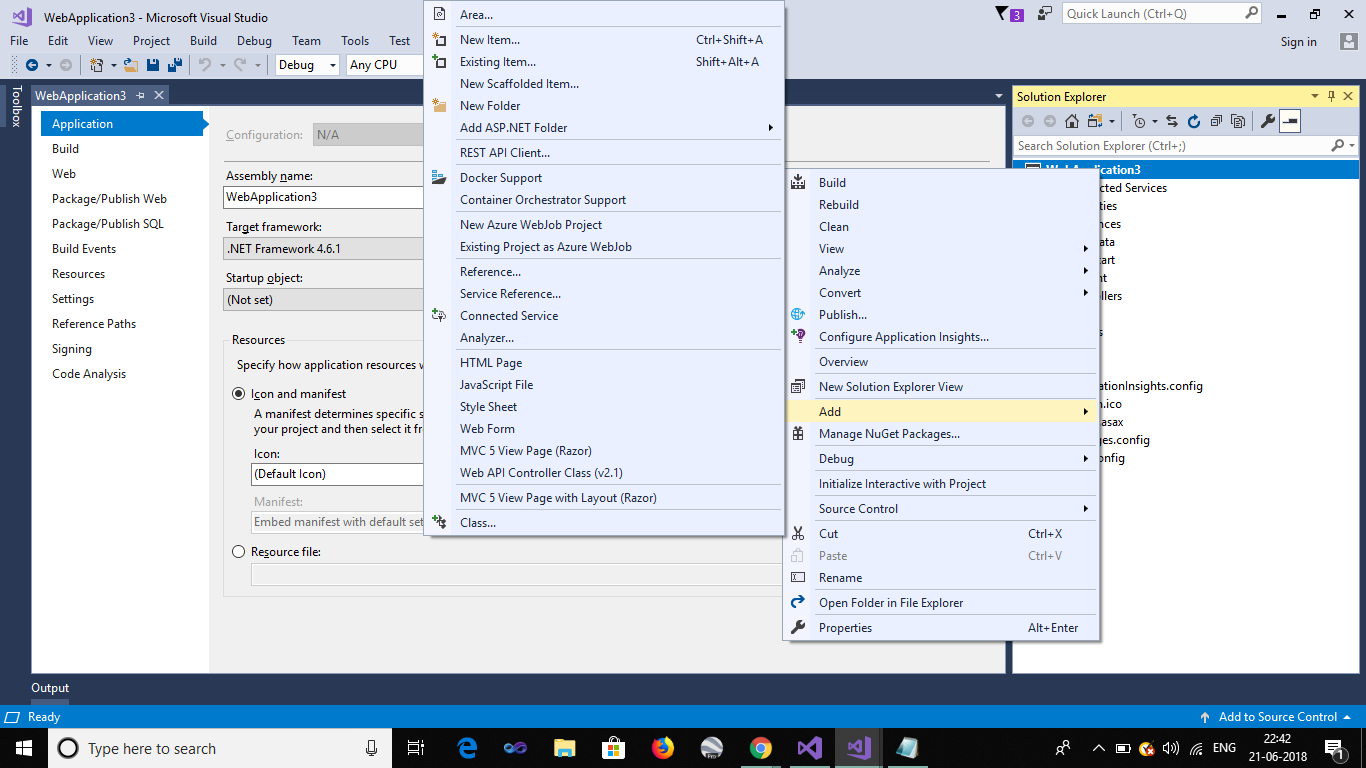Open Microsoft Store from the taskbar

coord(614,748)
